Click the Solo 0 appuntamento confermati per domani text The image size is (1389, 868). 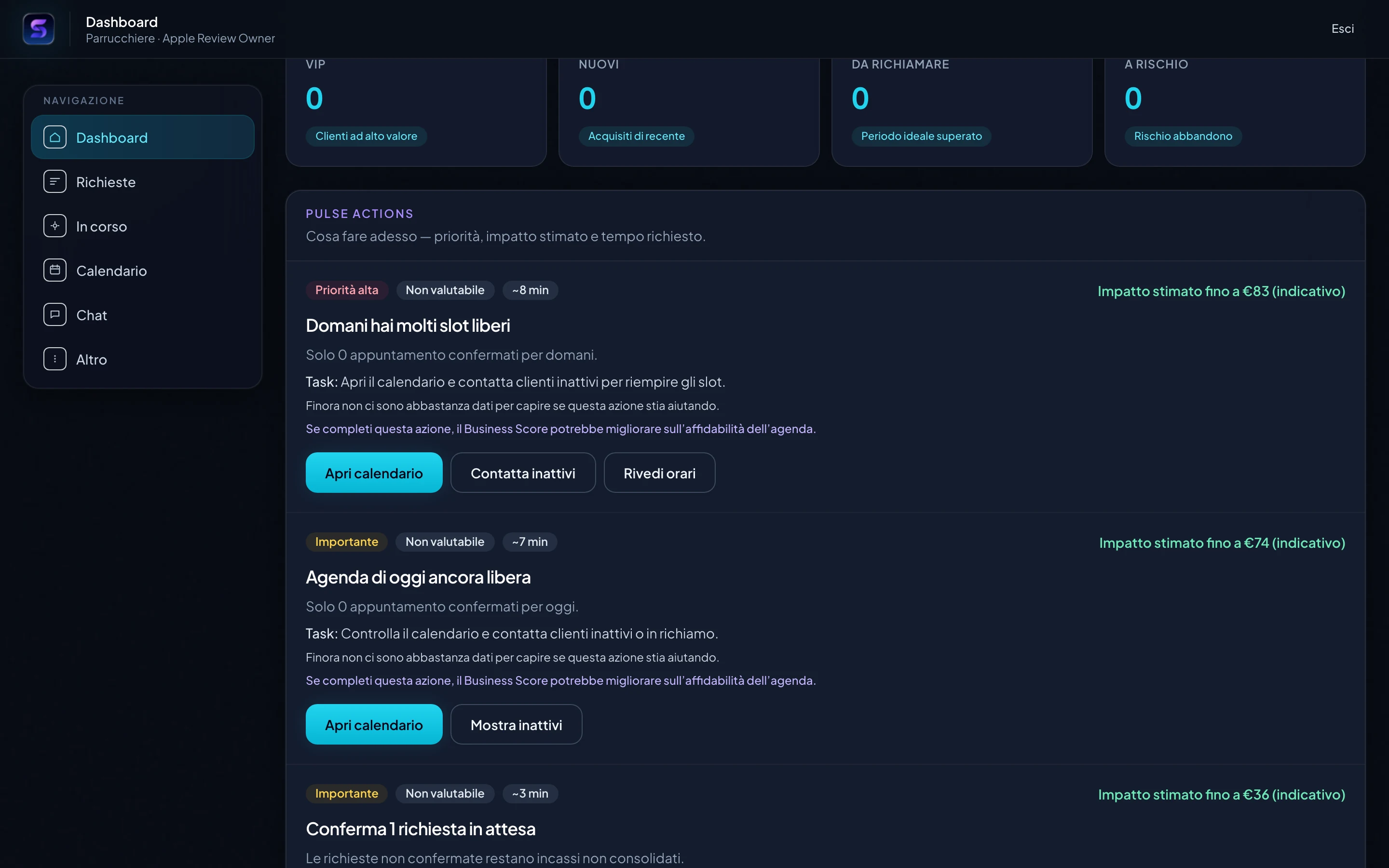click(452, 355)
